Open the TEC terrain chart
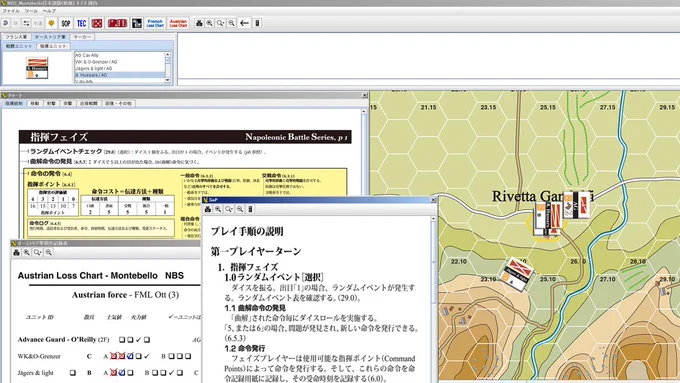Image resolution: width=680 pixels, height=383 pixels. (82, 23)
